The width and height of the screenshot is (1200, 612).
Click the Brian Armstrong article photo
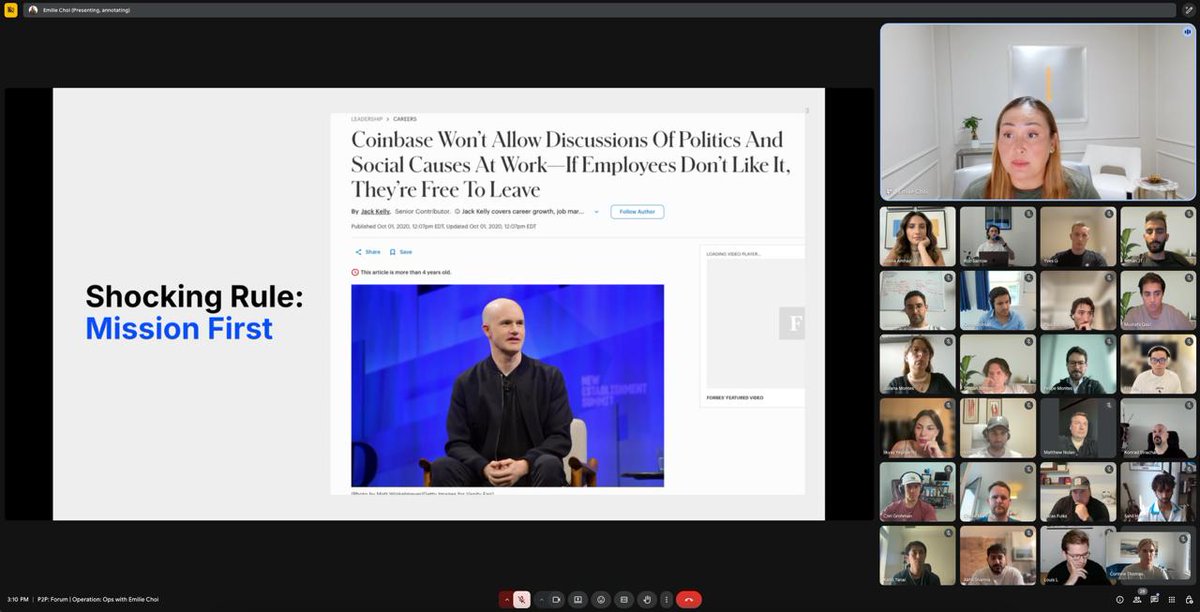[x=507, y=385]
